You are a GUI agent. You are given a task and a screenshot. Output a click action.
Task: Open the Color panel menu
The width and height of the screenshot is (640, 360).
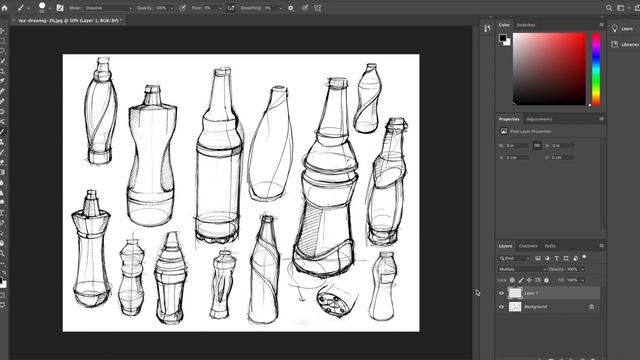click(602, 25)
